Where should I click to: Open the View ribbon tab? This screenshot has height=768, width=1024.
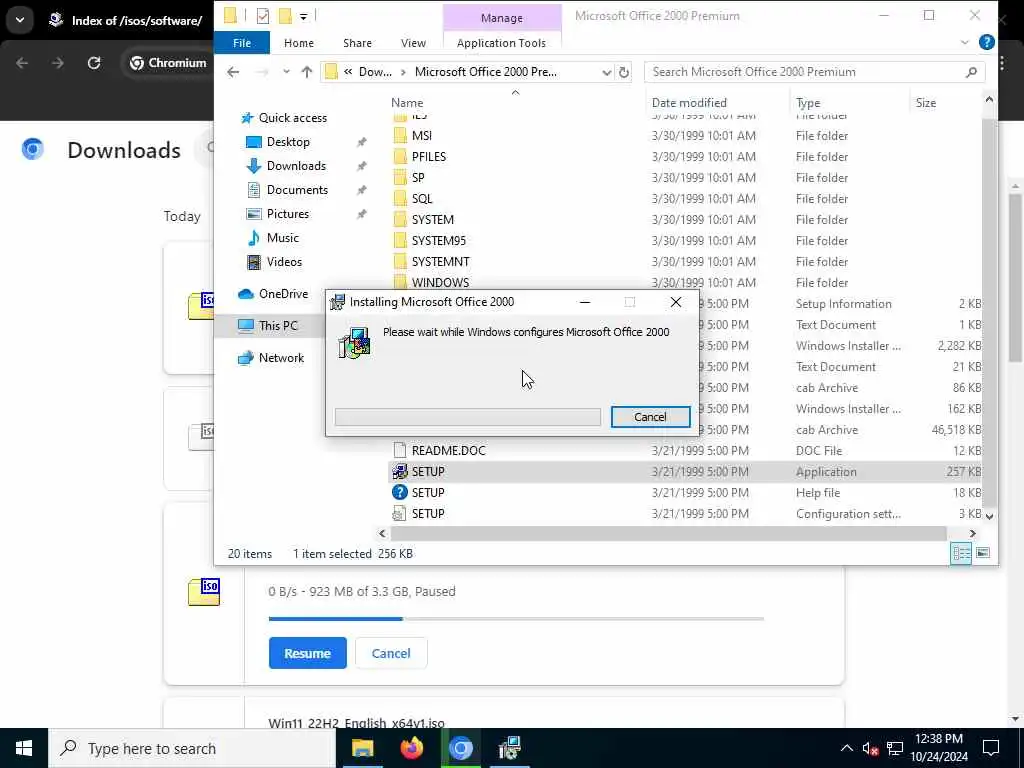point(413,43)
